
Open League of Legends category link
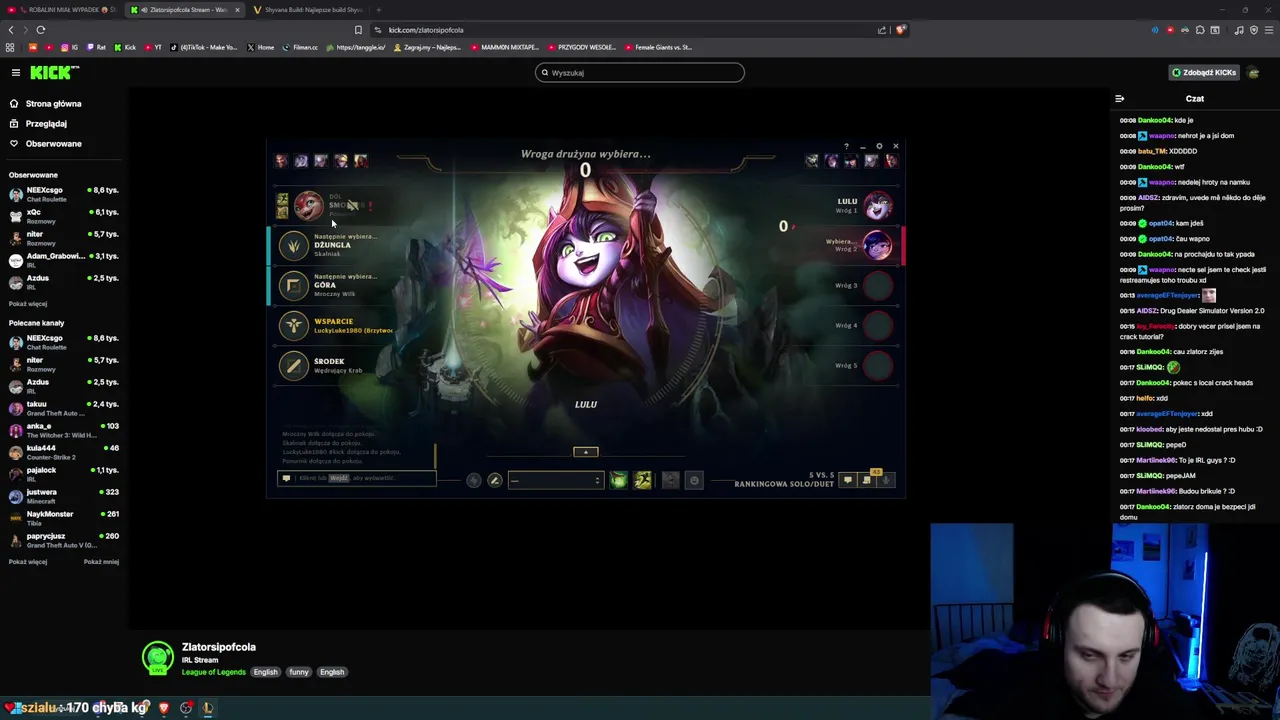click(213, 672)
